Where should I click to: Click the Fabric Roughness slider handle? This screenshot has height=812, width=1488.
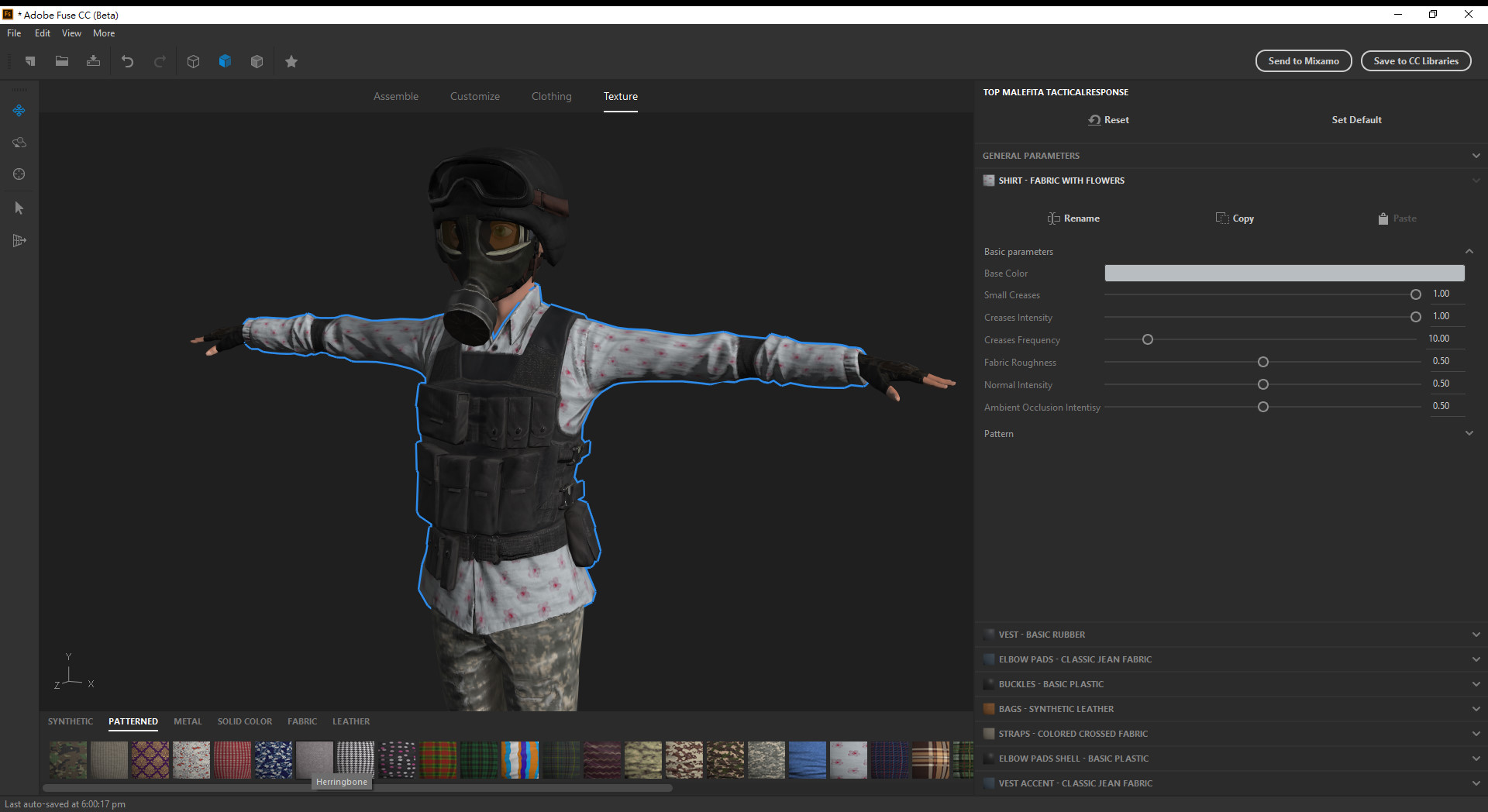click(1263, 362)
